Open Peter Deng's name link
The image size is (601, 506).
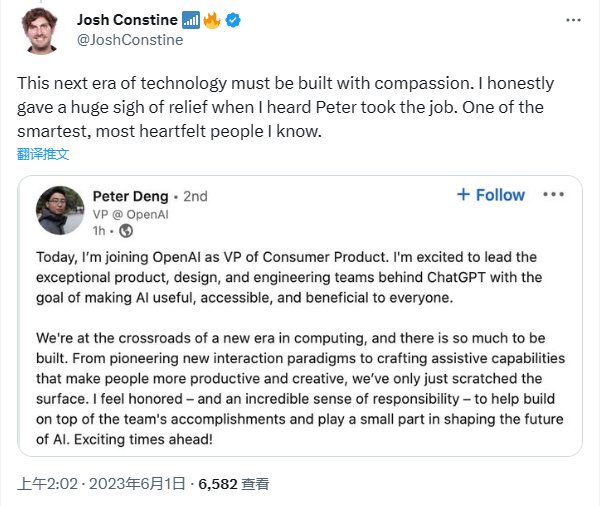(x=131, y=196)
